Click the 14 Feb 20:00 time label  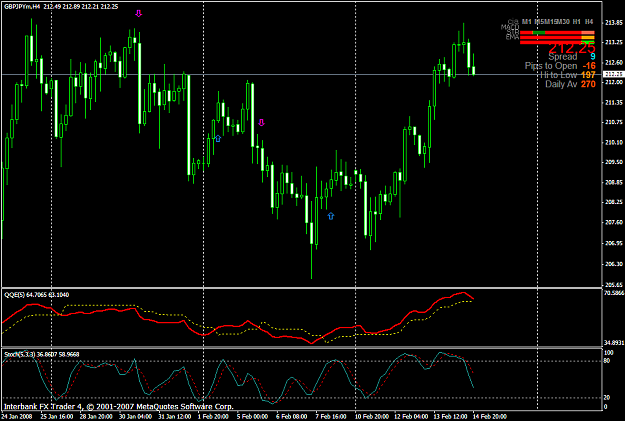(x=490, y=416)
